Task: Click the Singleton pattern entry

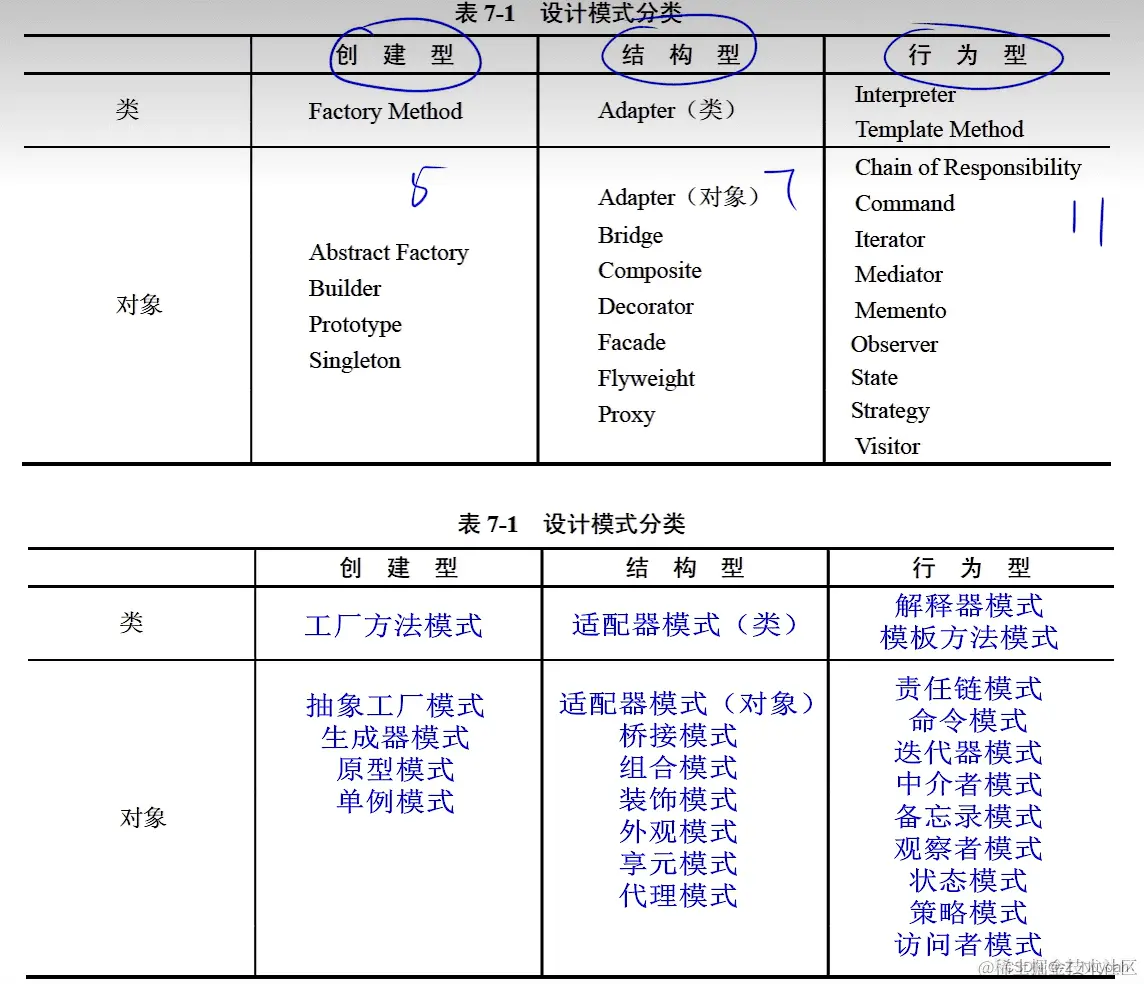Action: 354,360
